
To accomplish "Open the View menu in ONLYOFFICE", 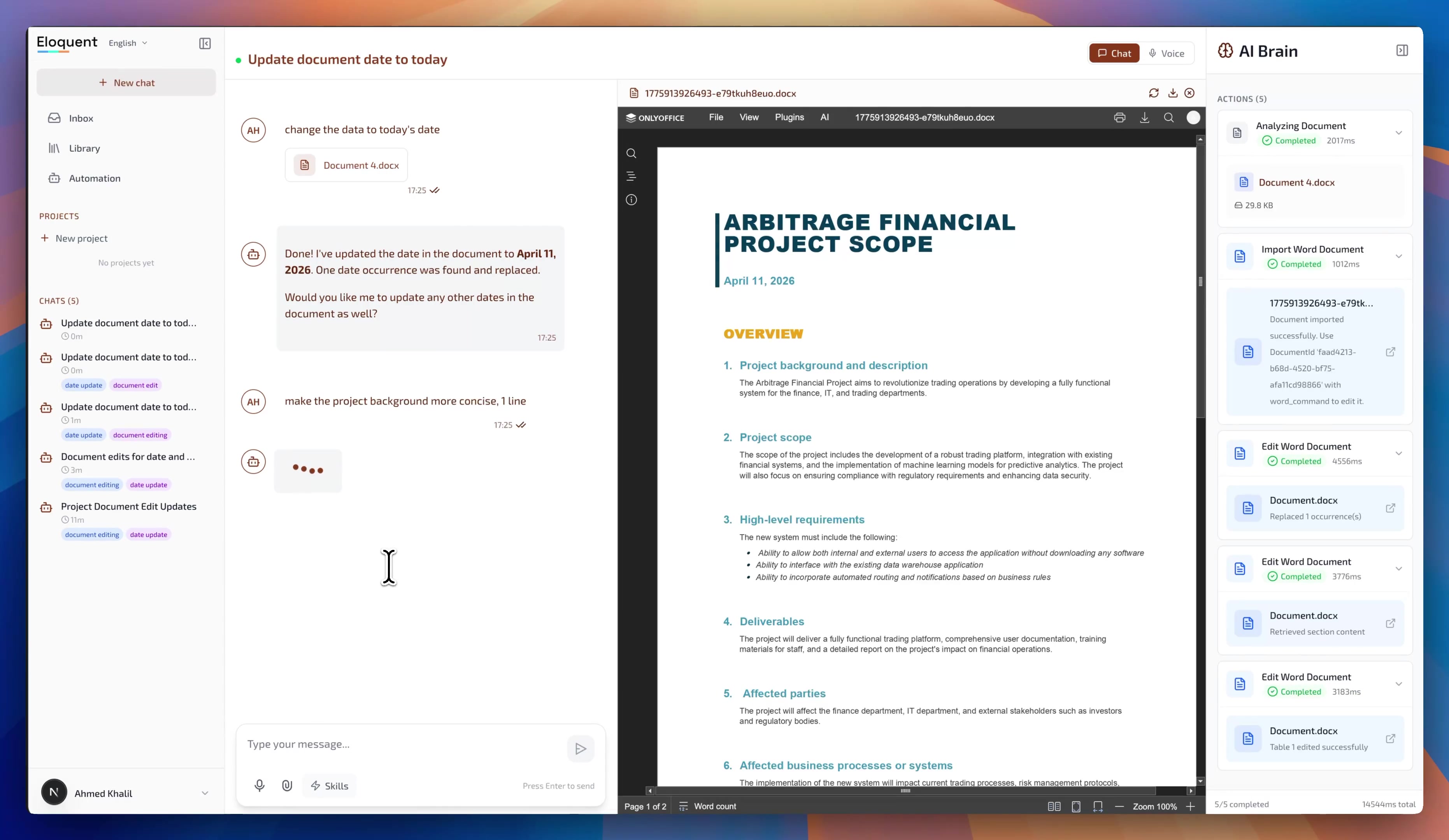I will pos(749,117).
